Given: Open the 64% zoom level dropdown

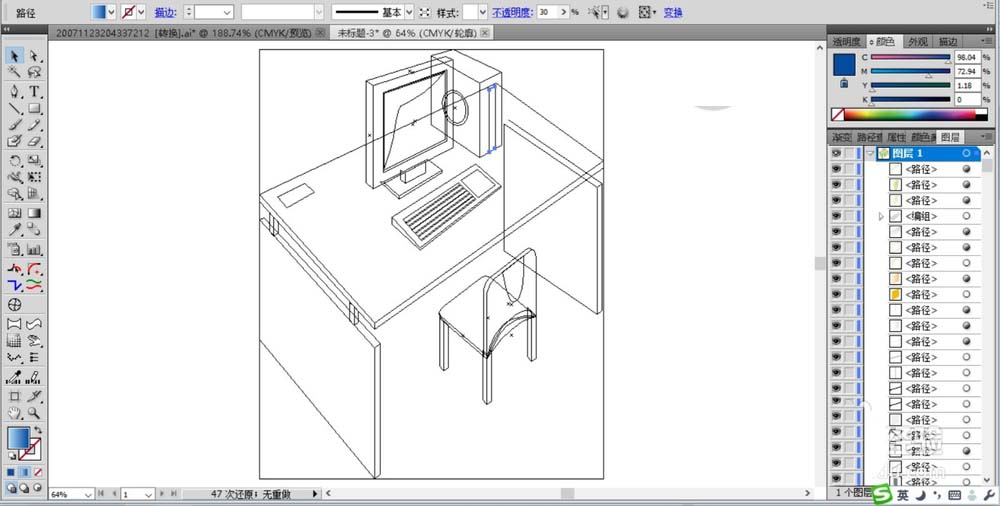Looking at the screenshot, I should pyautogui.click(x=88, y=494).
